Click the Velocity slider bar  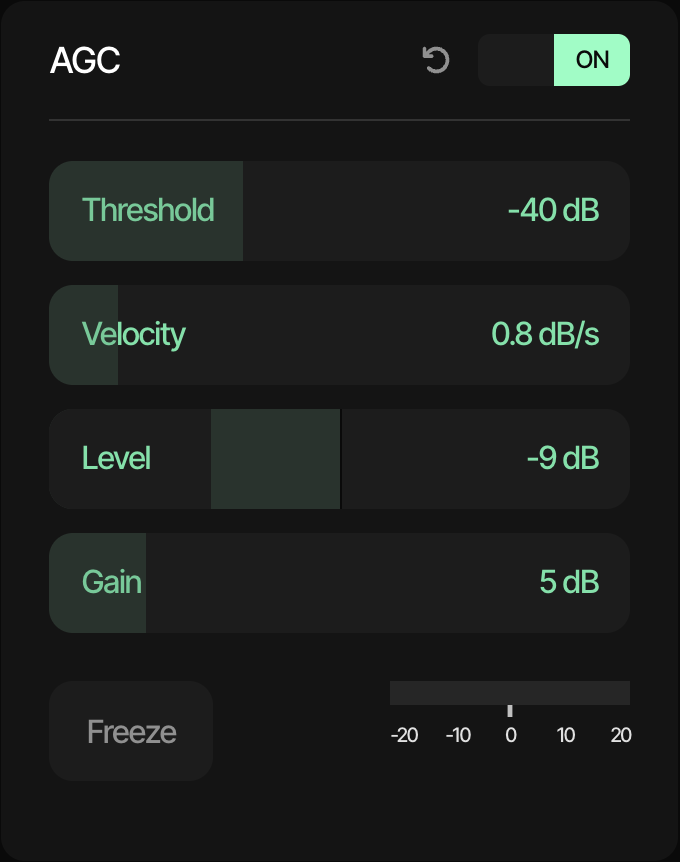pos(339,335)
